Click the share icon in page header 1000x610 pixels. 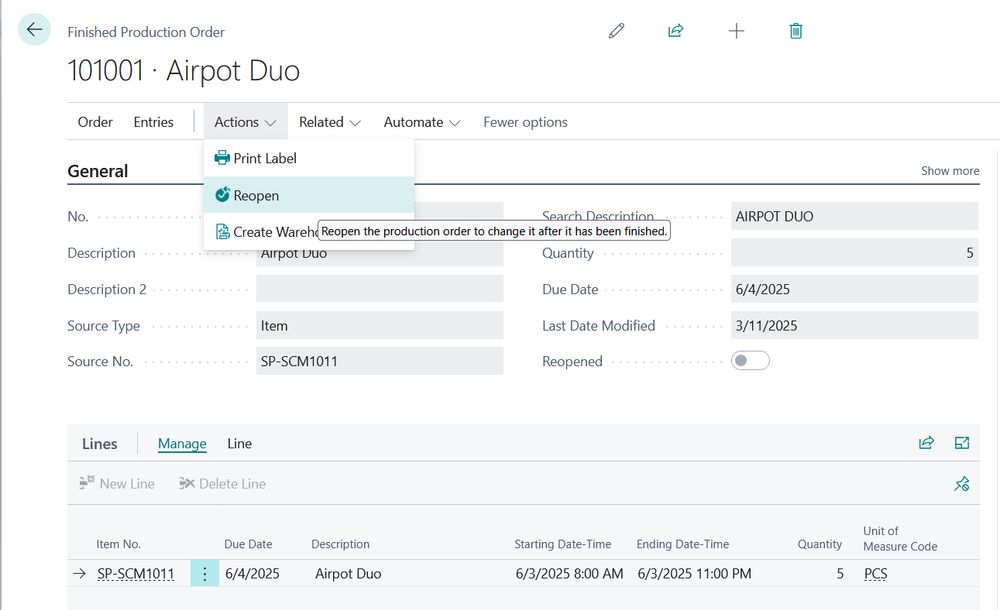pyautogui.click(x=675, y=31)
